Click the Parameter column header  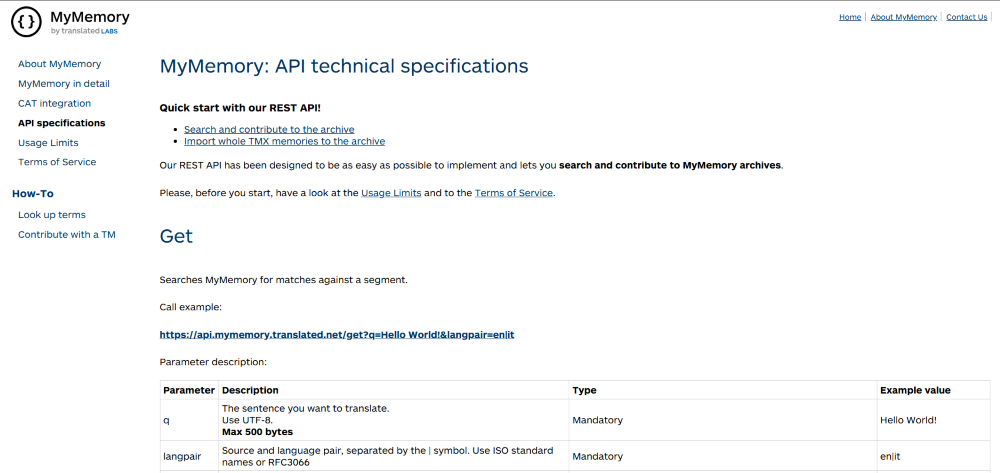[x=189, y=390]
